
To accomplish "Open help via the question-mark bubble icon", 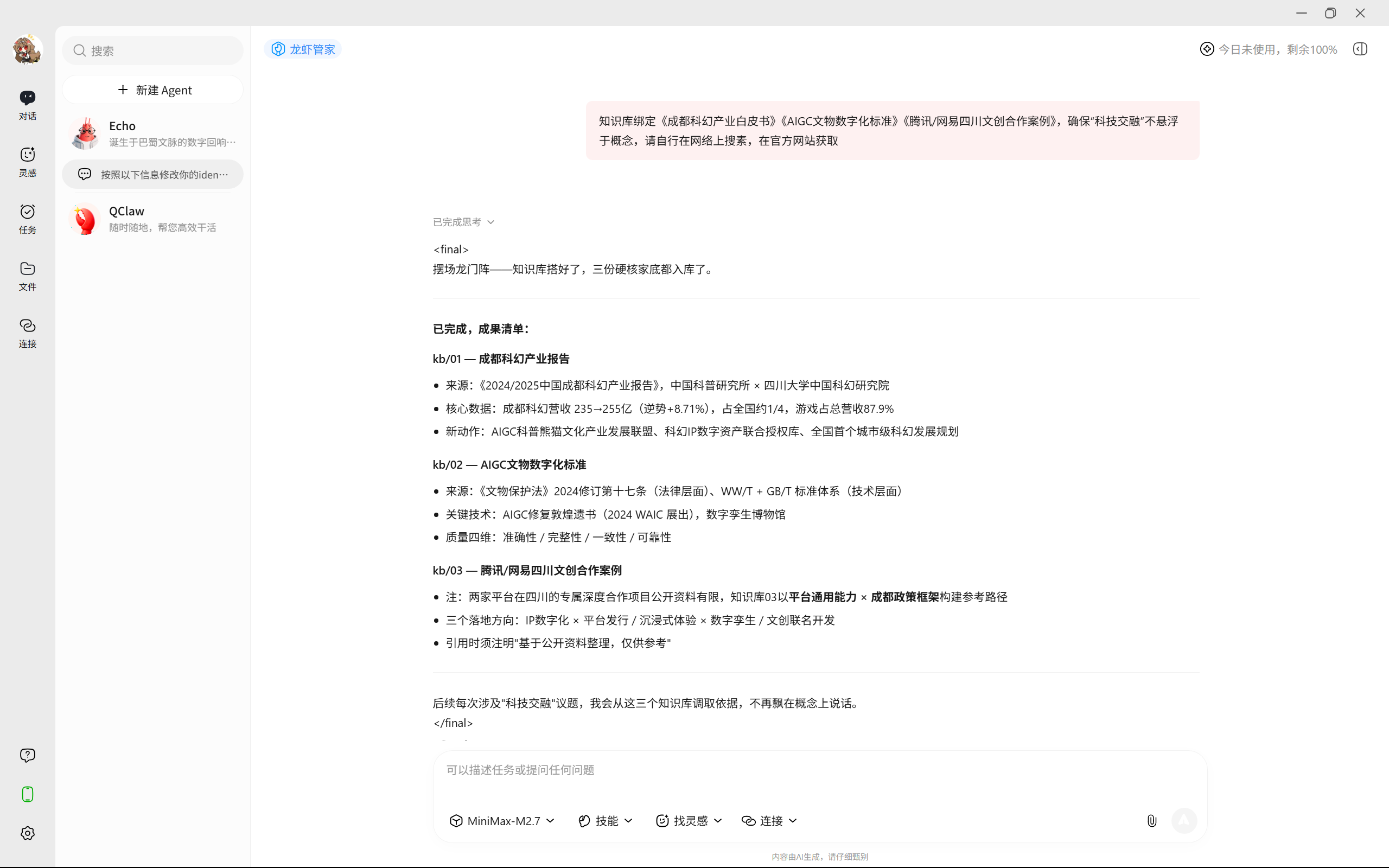I will [27, 755].
